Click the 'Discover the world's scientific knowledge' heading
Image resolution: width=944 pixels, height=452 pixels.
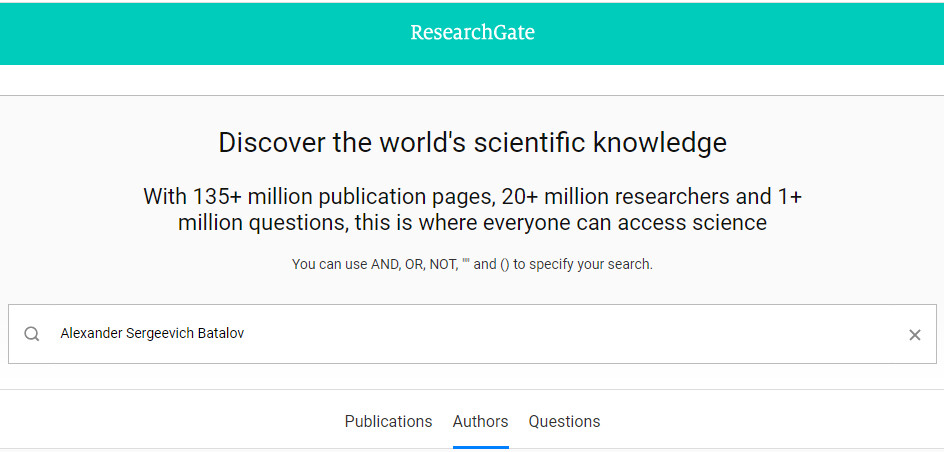tap(472, 143)
